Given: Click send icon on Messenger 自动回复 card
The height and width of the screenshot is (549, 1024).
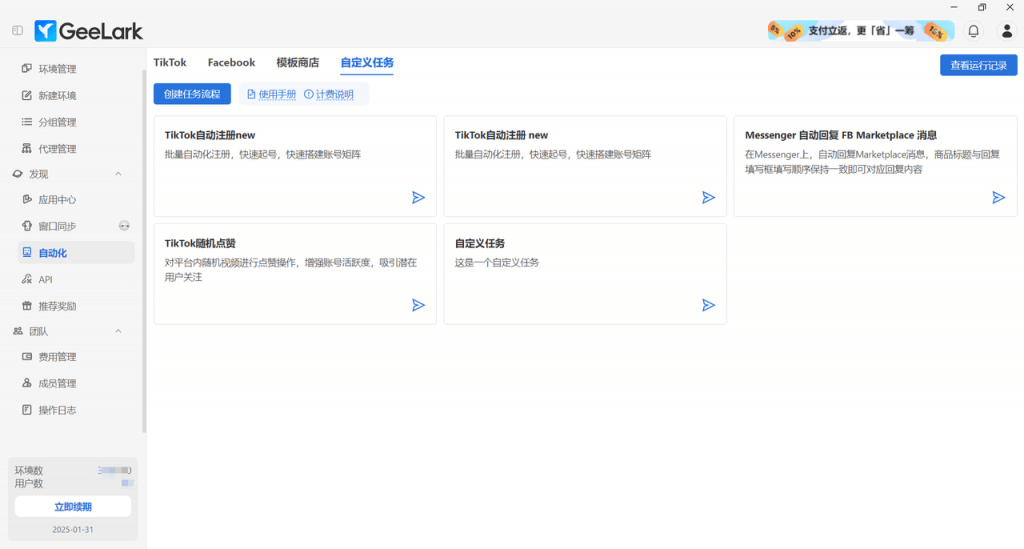Looking at the screenshot, I should pyautogui.click(x=998, y=198).
